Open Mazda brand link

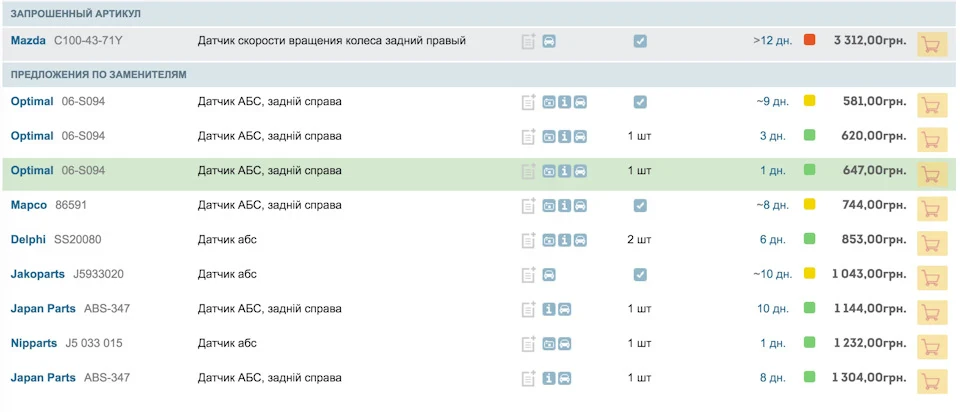28,41
